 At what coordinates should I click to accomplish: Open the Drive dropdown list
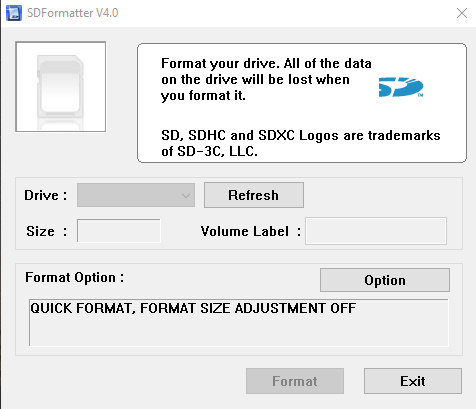click(136, 195)
